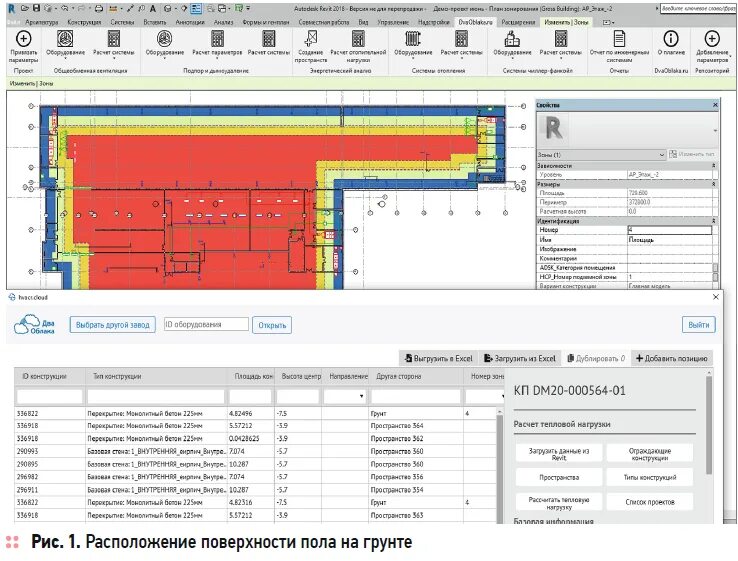Image resolution: width=738 pixels, height=561 pixels.
Task: Click the Открыть button
Action: tap(272, 325)
